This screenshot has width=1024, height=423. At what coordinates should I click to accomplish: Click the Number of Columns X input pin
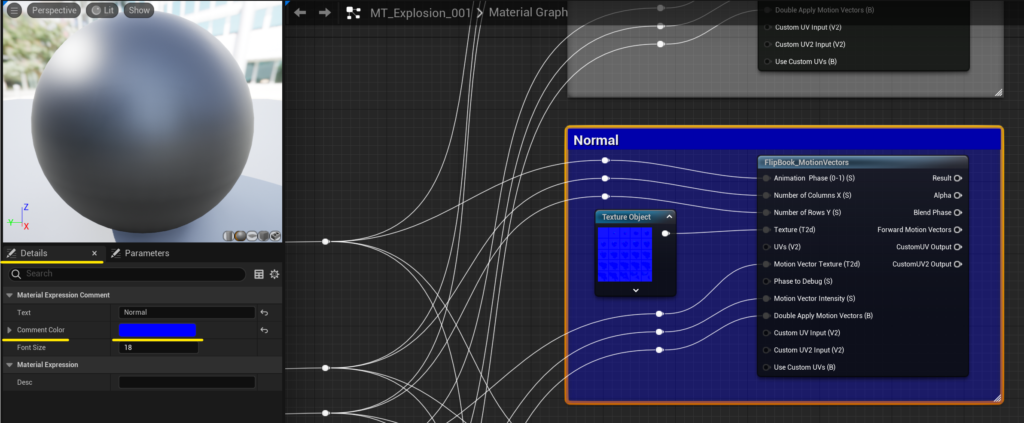[x=766, y=195]
